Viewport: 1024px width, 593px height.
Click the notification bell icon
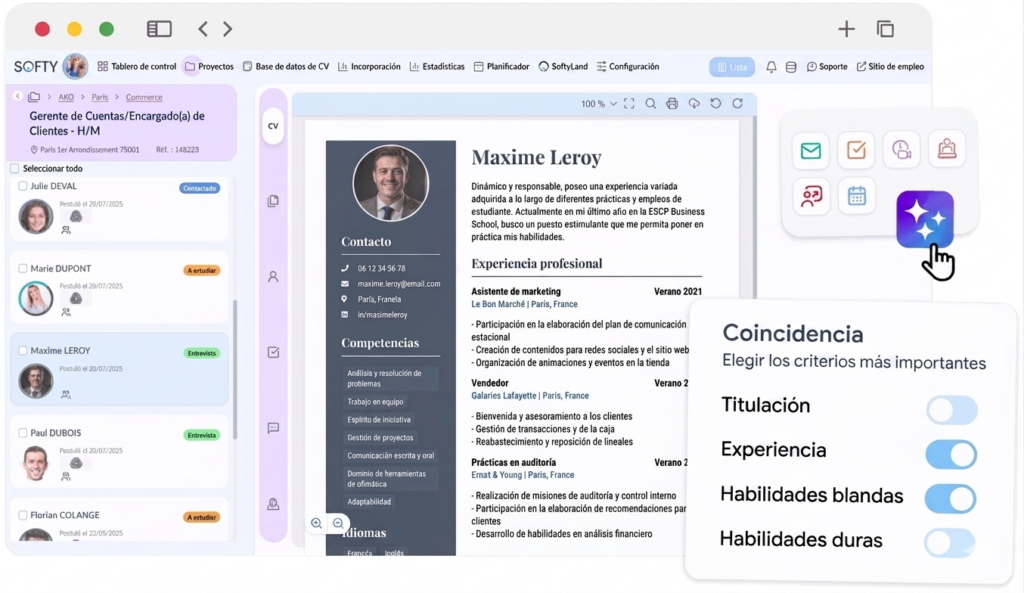[x=771, y=67]
